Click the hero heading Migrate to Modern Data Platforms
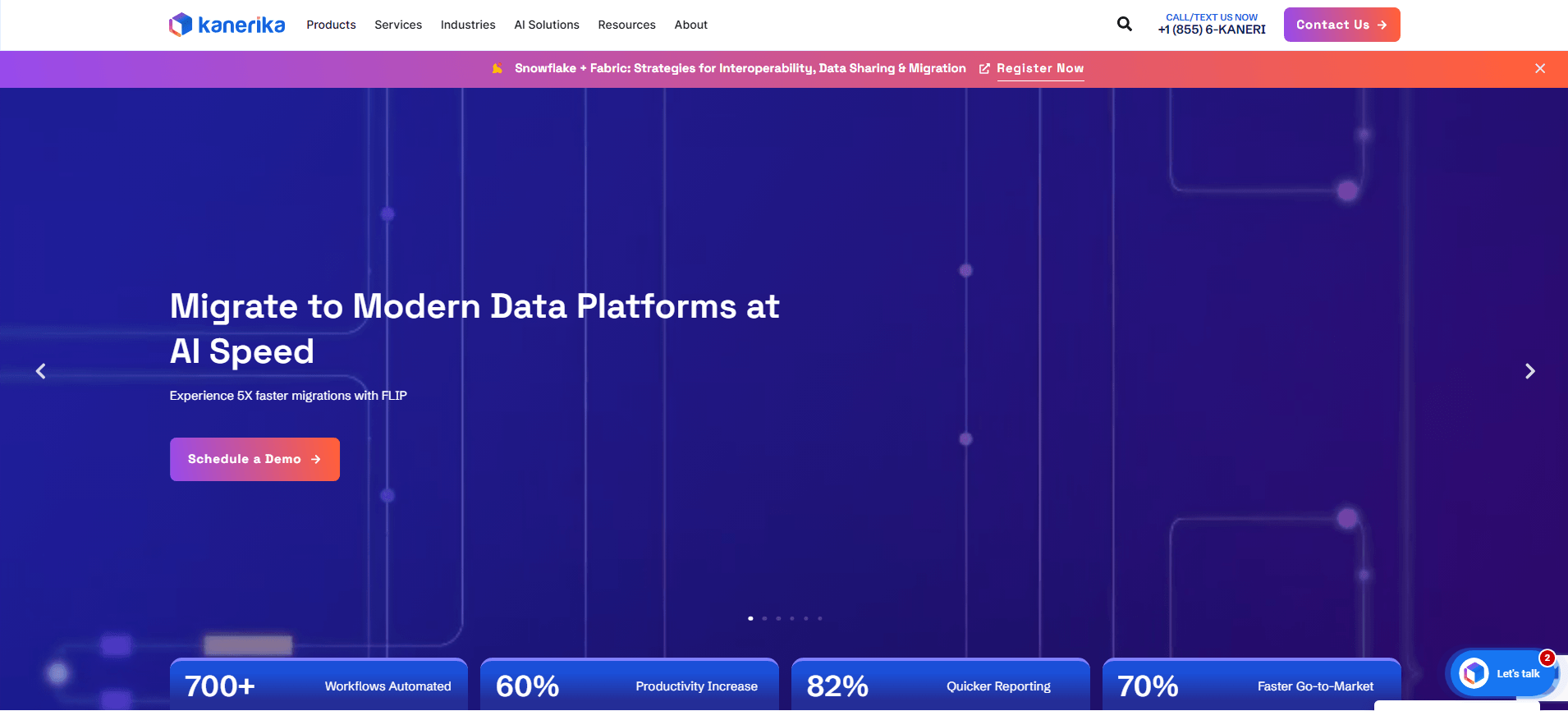 coord(475,328)
